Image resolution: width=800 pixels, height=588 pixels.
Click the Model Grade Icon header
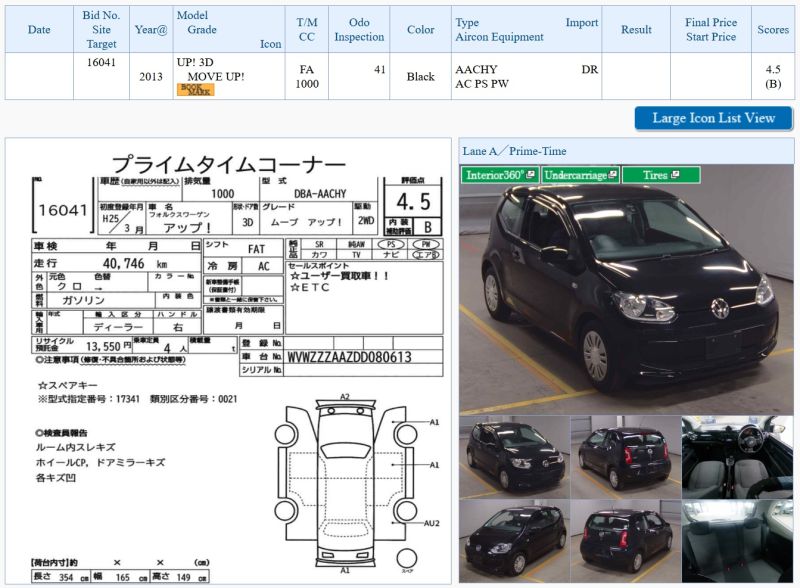click(x=229, y=30)
